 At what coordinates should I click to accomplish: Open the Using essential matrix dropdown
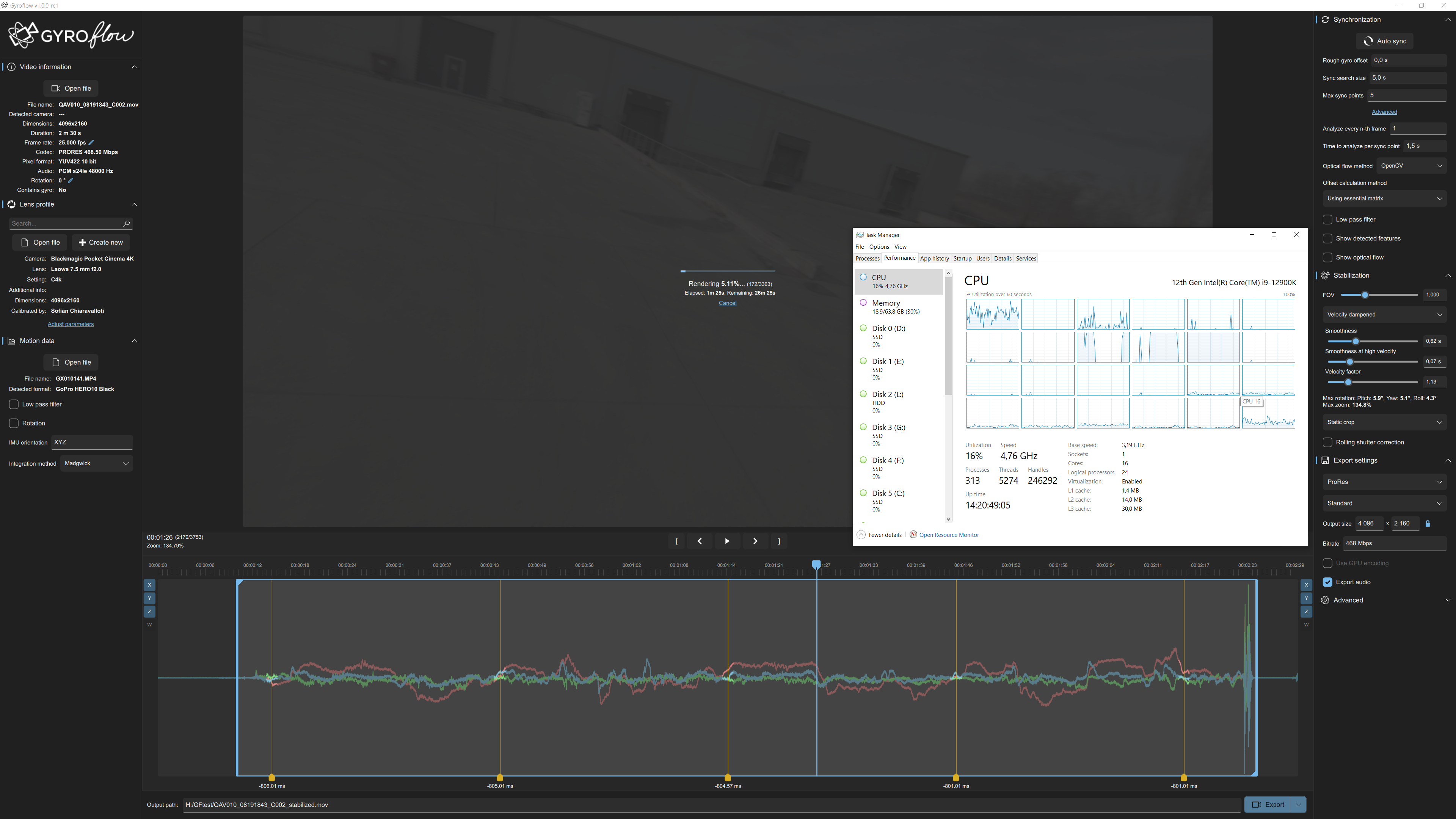[1384, 198]
